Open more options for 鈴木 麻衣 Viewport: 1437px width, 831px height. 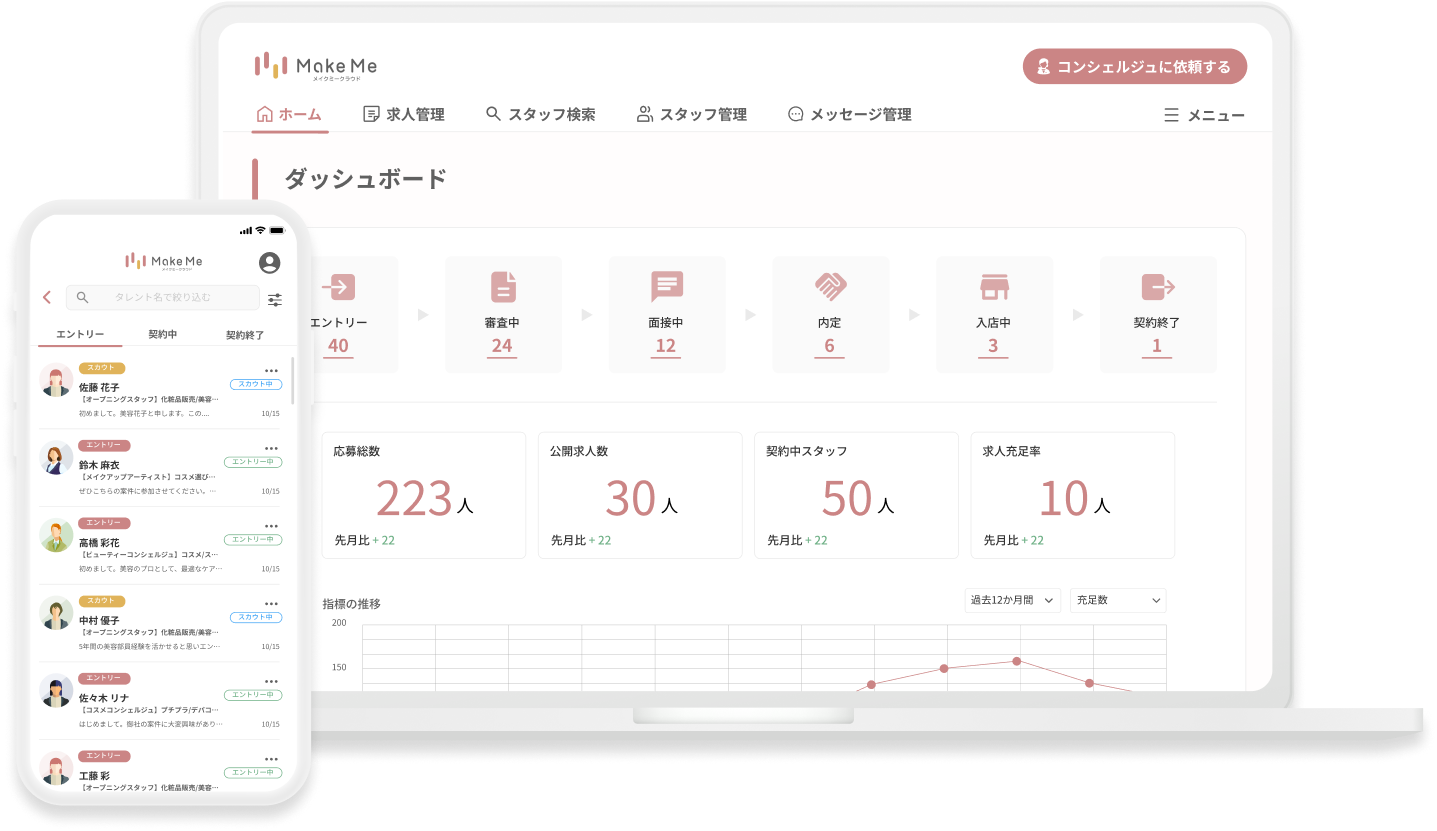271,448
